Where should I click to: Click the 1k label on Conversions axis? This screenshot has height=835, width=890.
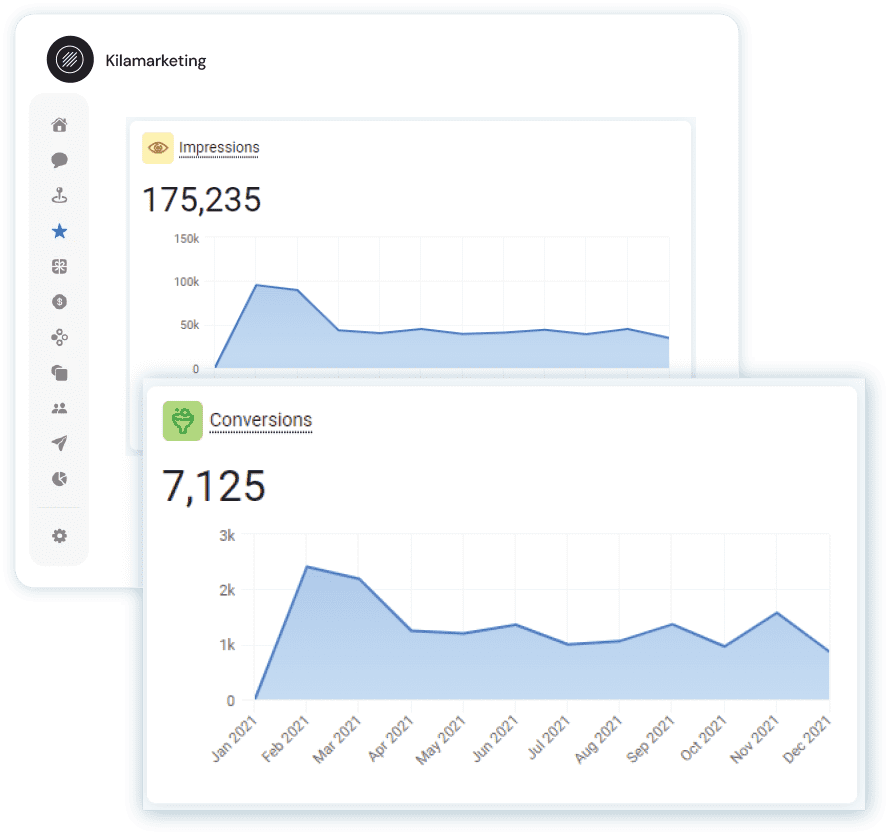pyautogui.click(x=227, y=645)
